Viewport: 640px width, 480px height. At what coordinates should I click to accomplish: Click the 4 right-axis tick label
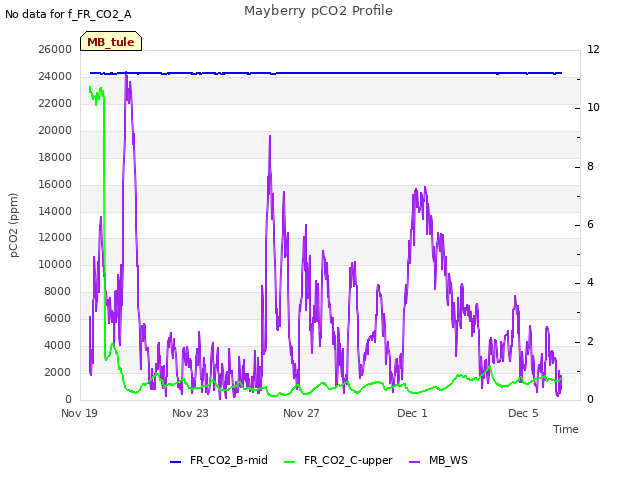591,282
